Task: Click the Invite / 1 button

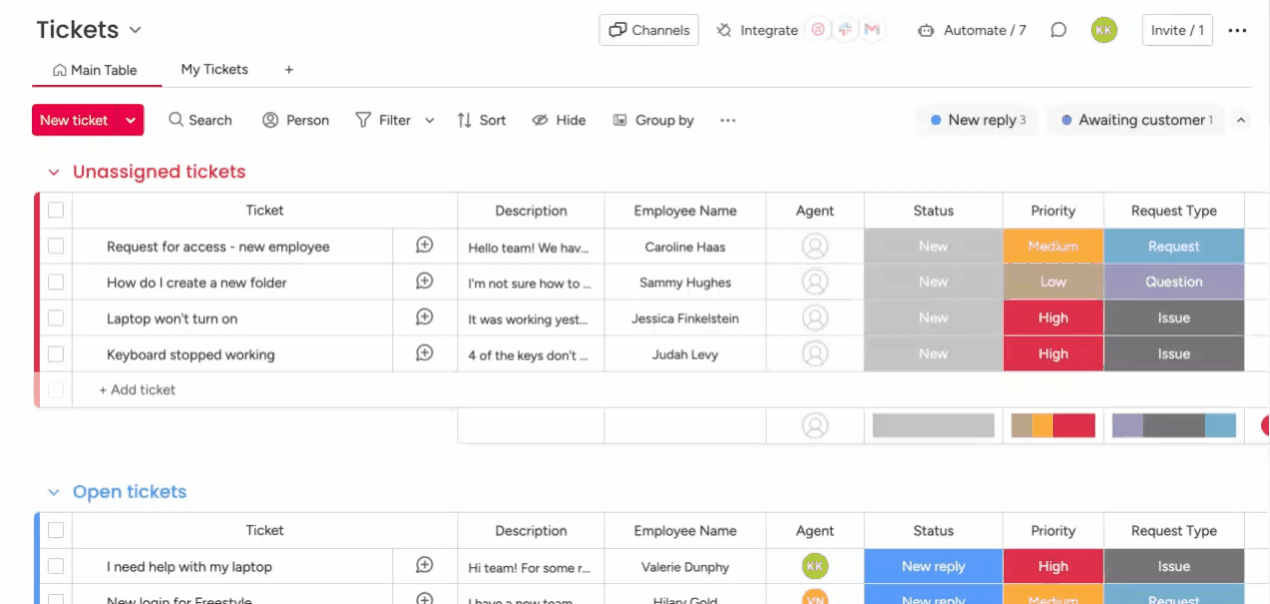Action: (1177, 30)
